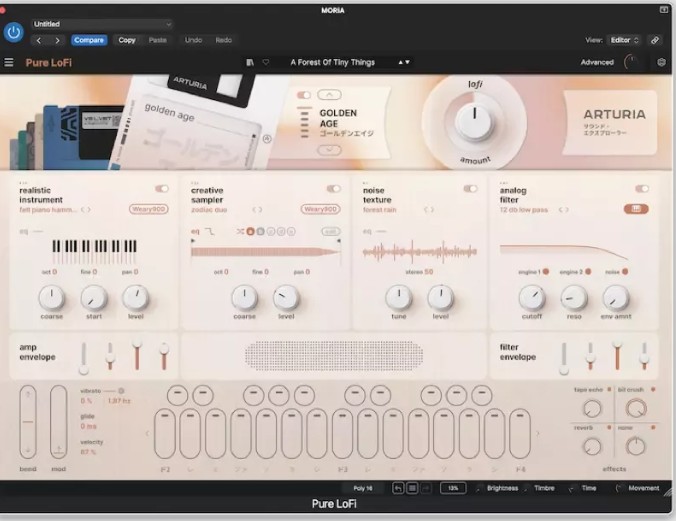Toggle noise filter routing dot
The width and height of the screenshot is (676, 521).
point(625,272)
